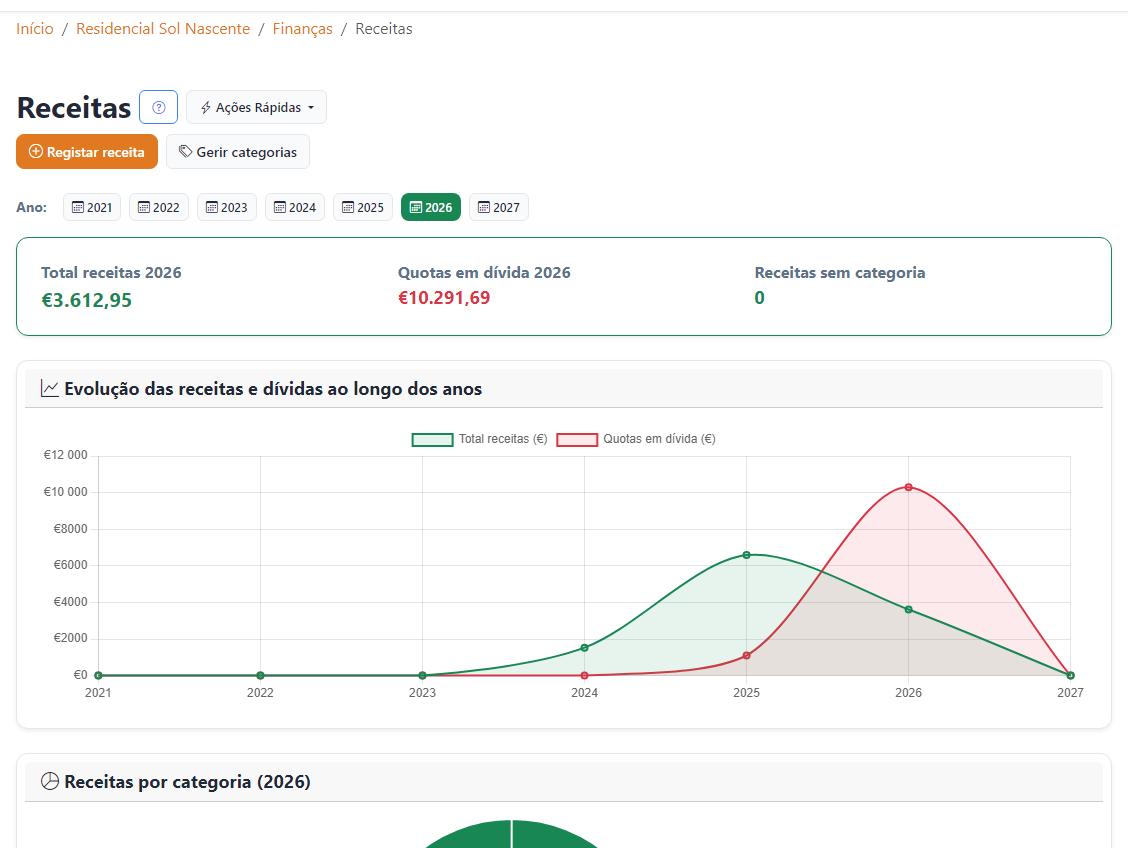The width and height of the screenshot is (1128, 848).
Task: Click the calendar icon on the 2021 button
Action: pyautogui.click(x=78, y=207)
